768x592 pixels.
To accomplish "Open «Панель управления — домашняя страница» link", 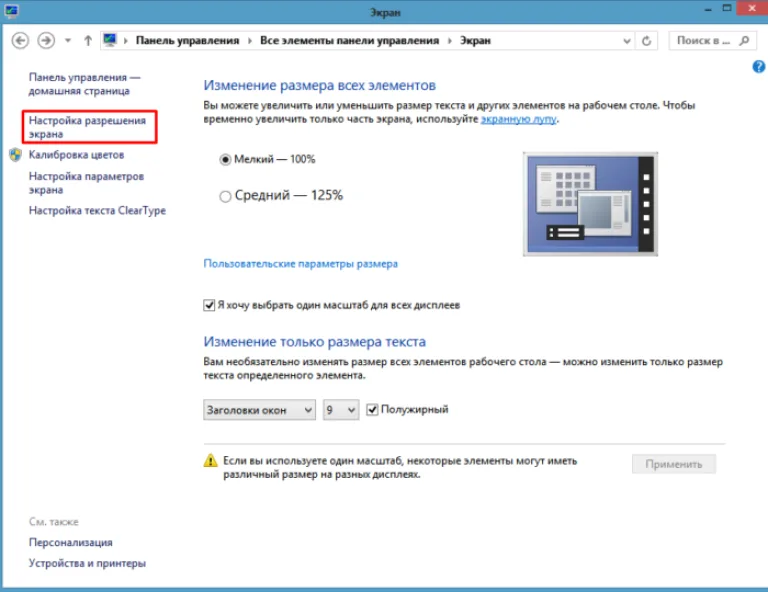I will point(85,84).
